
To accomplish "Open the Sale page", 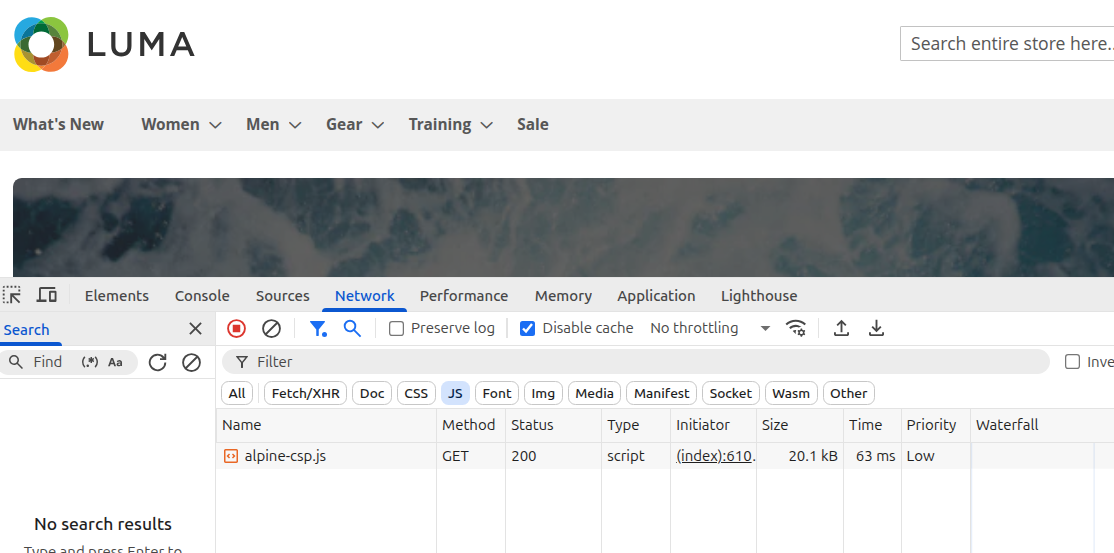I will pos(533,124).
